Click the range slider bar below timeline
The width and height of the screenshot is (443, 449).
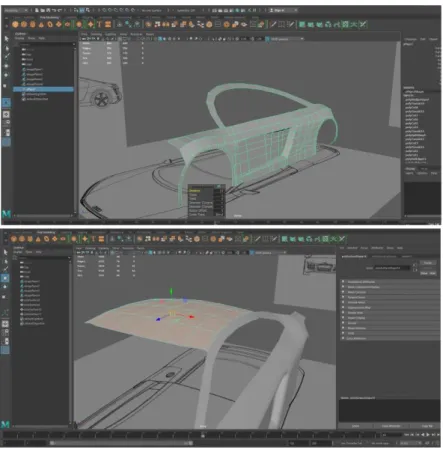point(122,443)
